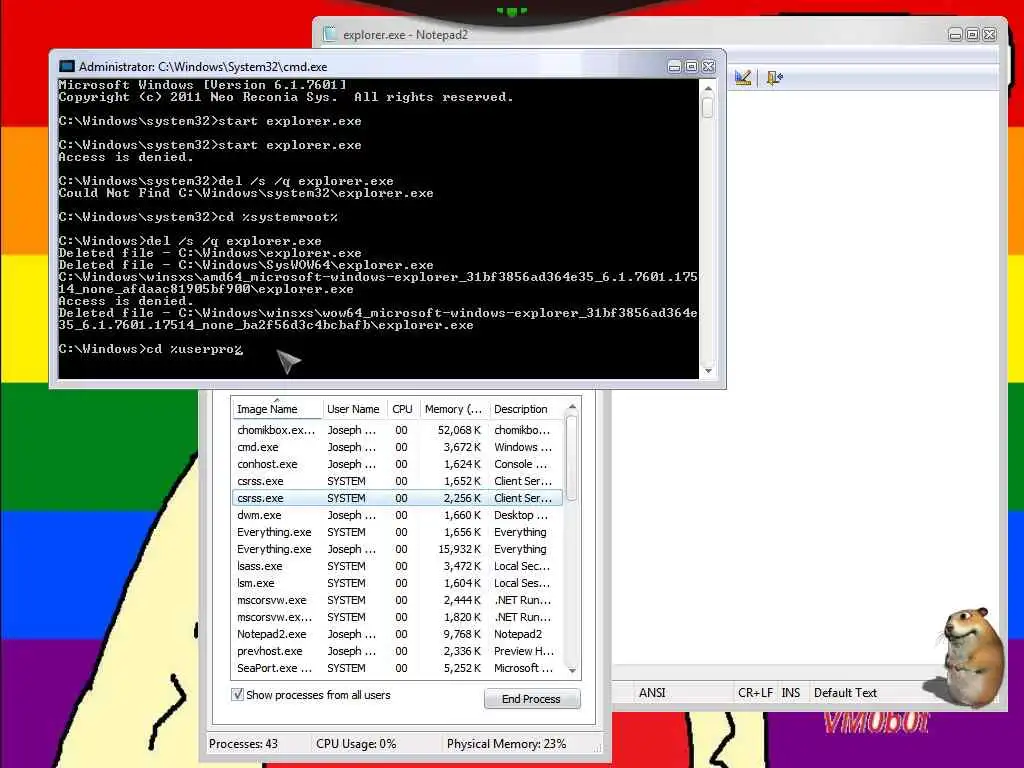Click the Physical Memory: 23% status entry

[x=506, y=743]
